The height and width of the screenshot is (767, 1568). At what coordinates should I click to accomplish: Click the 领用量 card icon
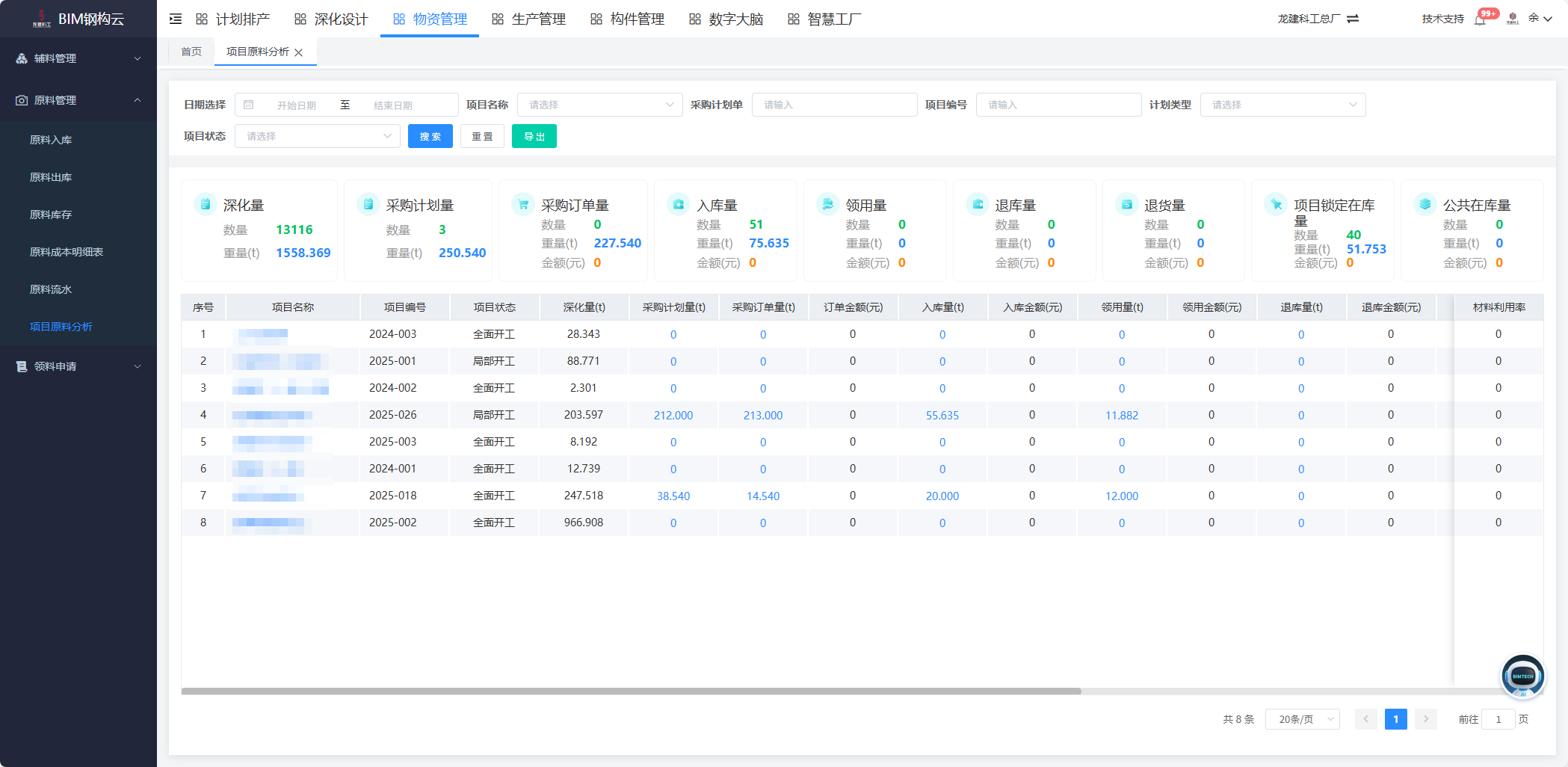coord(827,204)
